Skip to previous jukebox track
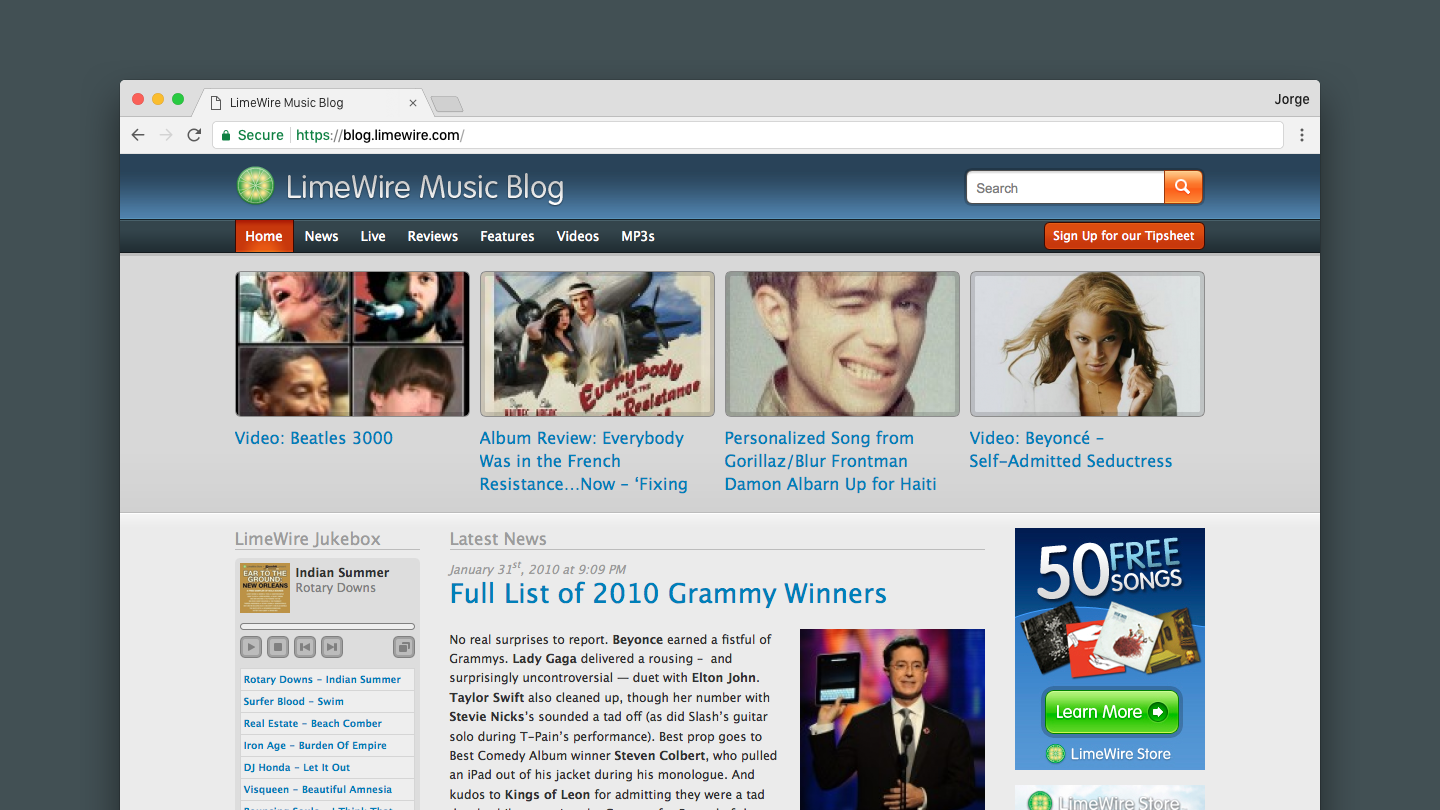Screen dimensions: 1440x810 point(305,647)
